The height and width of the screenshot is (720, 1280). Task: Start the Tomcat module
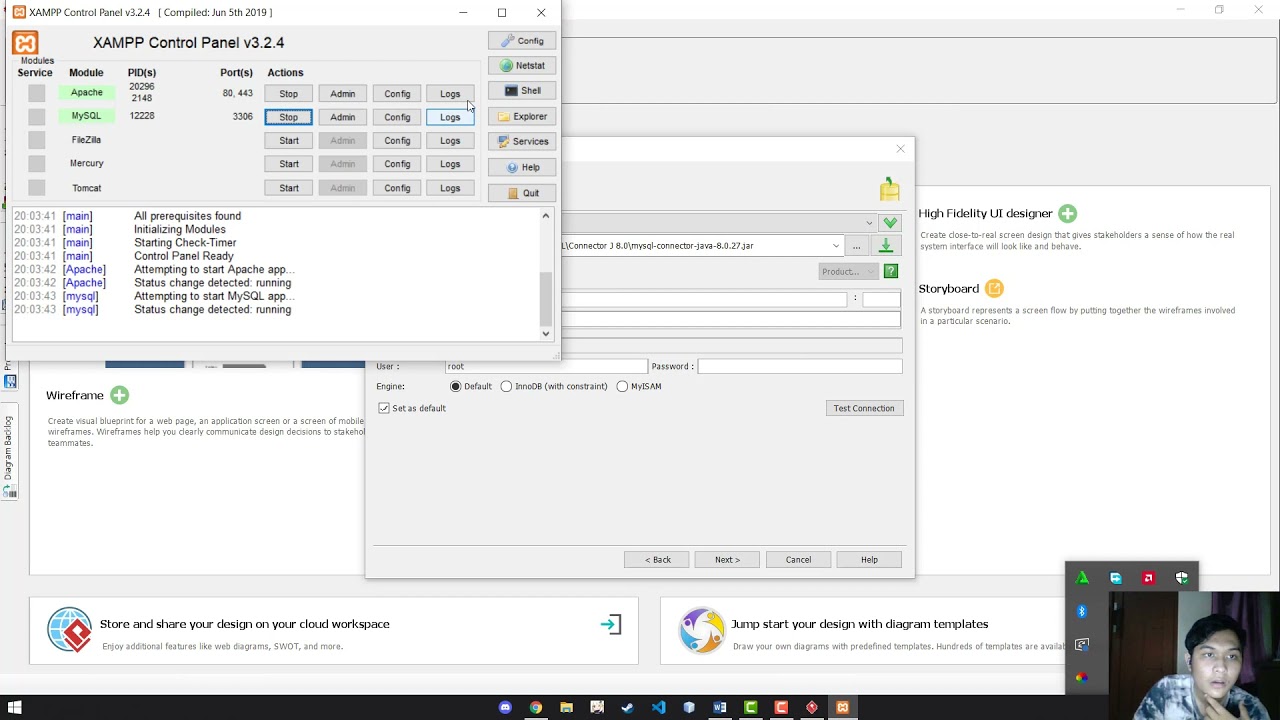289,188
